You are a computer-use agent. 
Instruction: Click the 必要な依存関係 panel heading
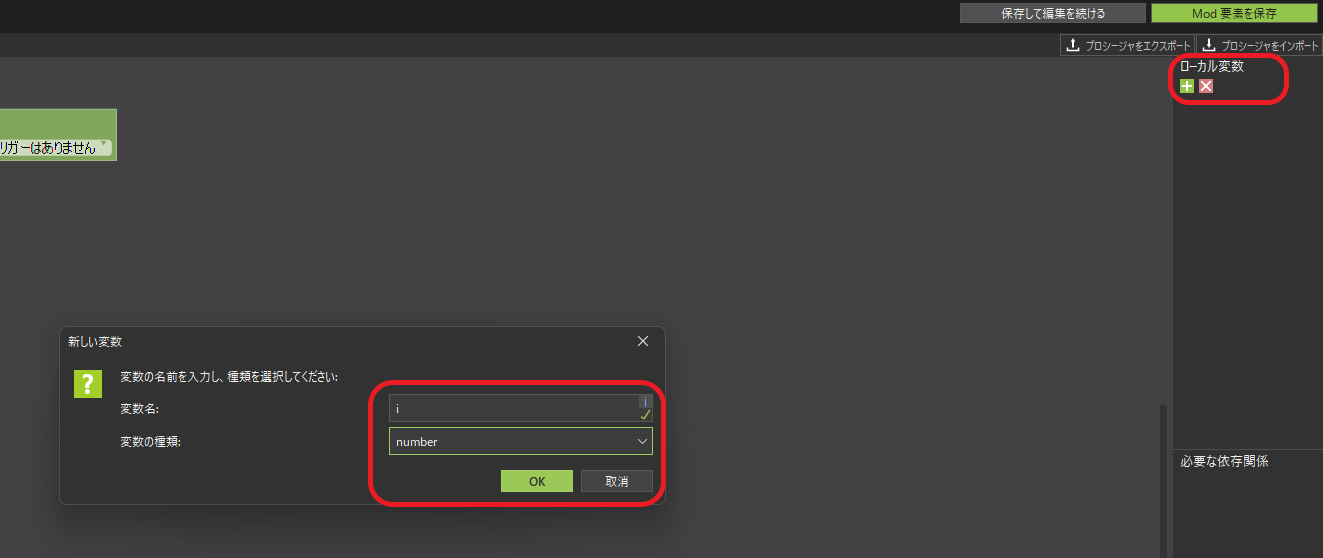pos(1224,461)
